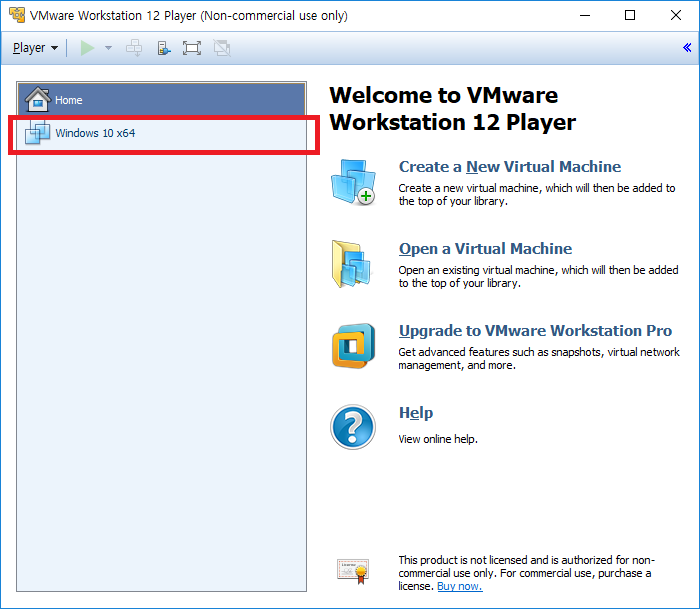This screenshot has width=700, height=609.
Task: Click the Workstation Pro upgrade icon
Action: 353,346
